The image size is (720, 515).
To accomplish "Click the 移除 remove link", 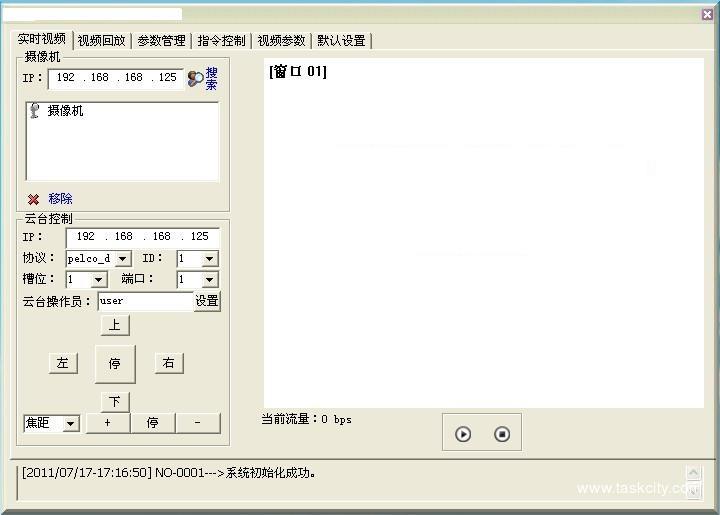I will coord(61,199).
